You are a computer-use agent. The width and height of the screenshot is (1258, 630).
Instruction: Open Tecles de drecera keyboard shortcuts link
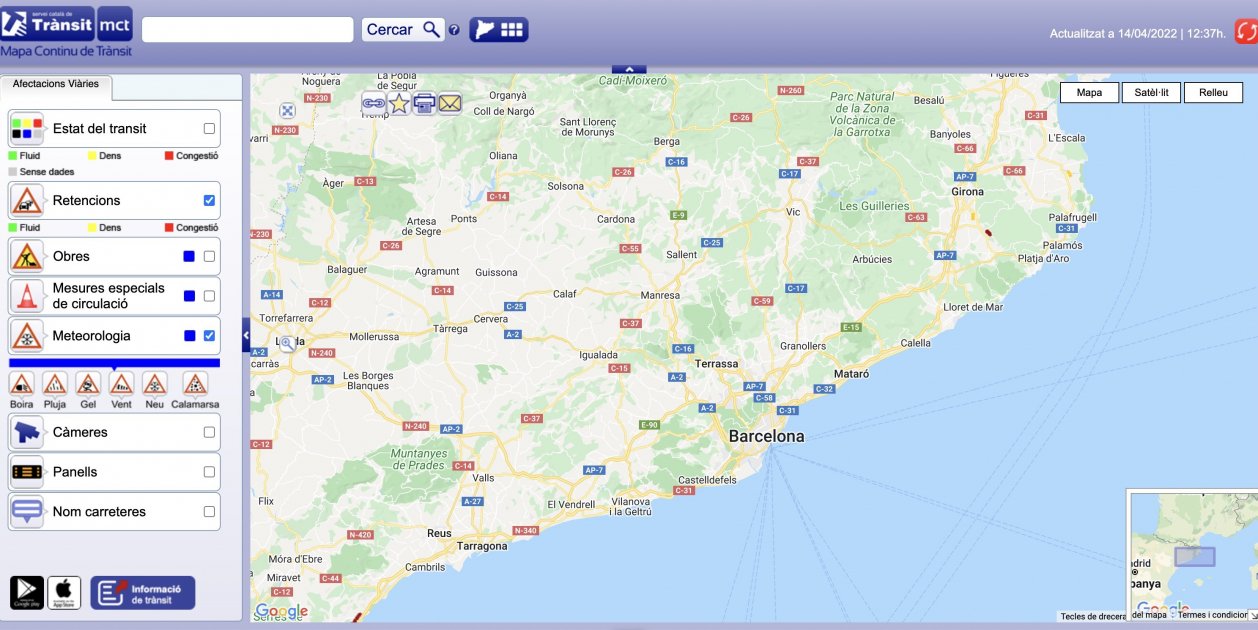1094,616
